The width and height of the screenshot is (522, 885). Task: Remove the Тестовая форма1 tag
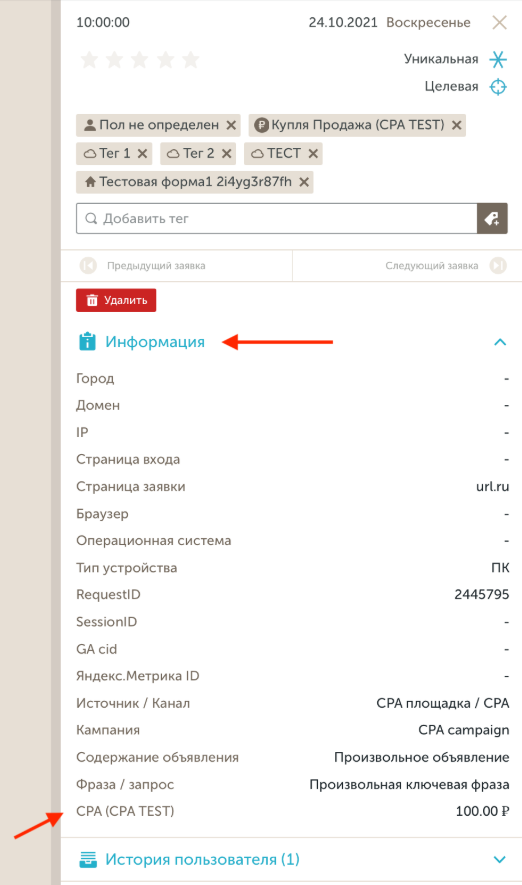pyautogui.click(x=304, y=182)
